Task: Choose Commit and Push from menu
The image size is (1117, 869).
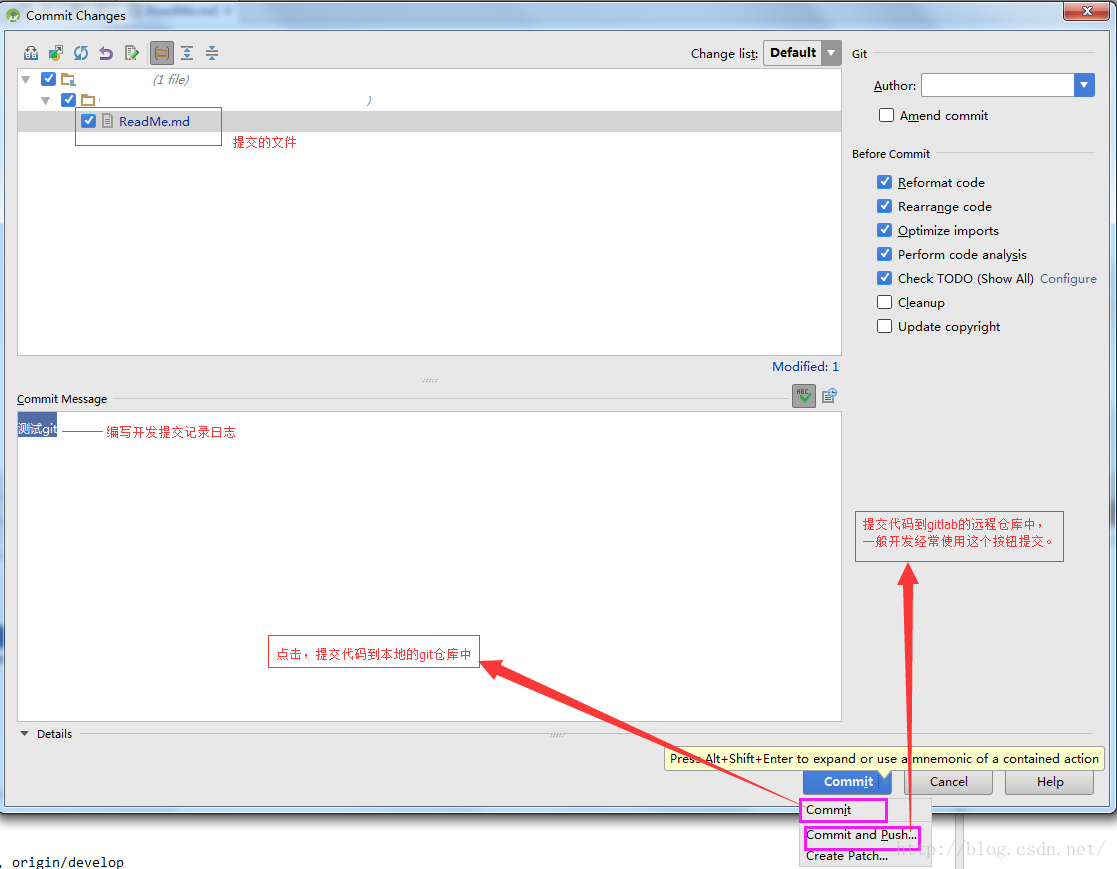Action: 861,835
